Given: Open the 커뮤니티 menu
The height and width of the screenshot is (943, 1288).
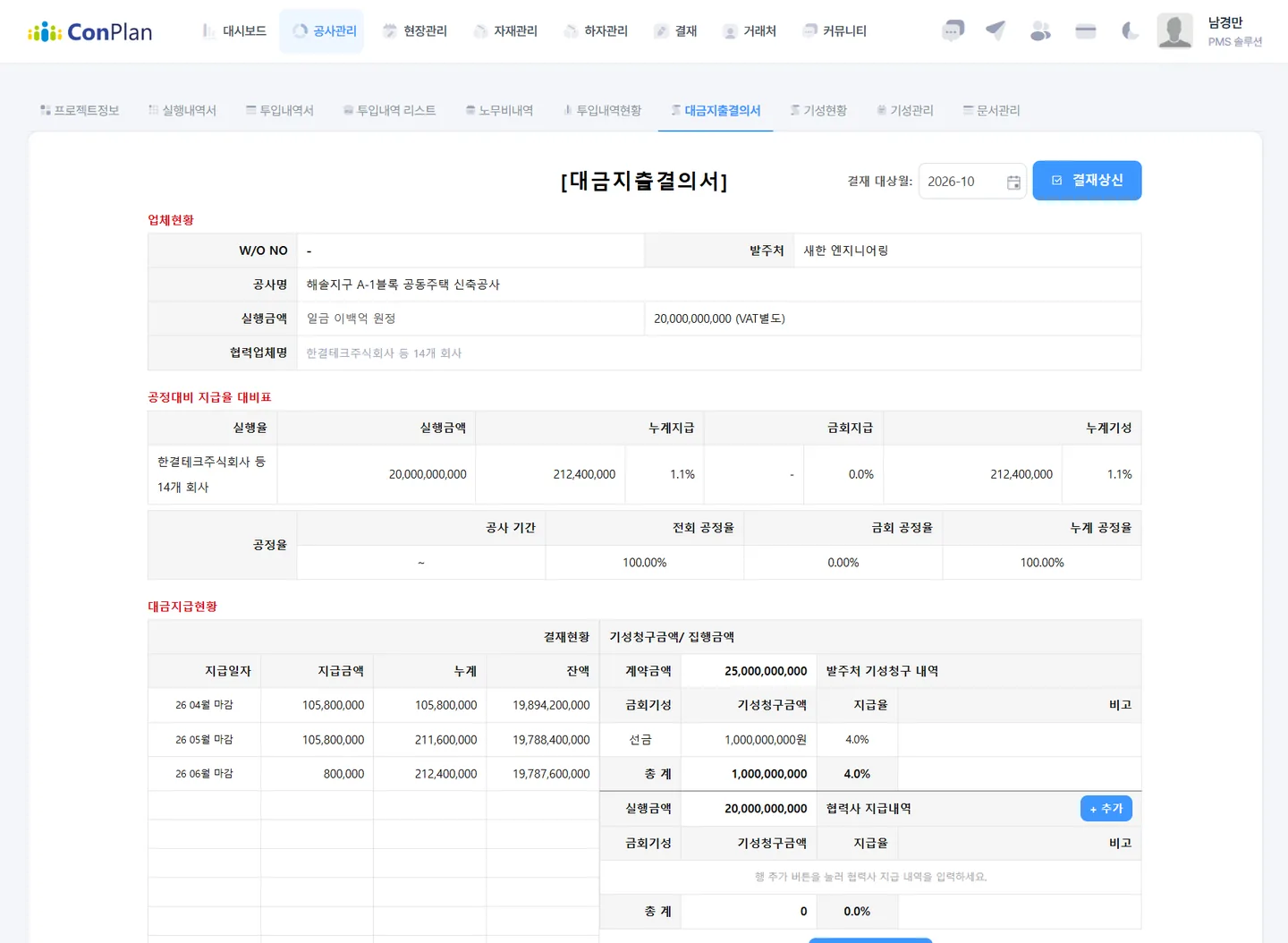Looking at the screenshot, I should 835,31.
